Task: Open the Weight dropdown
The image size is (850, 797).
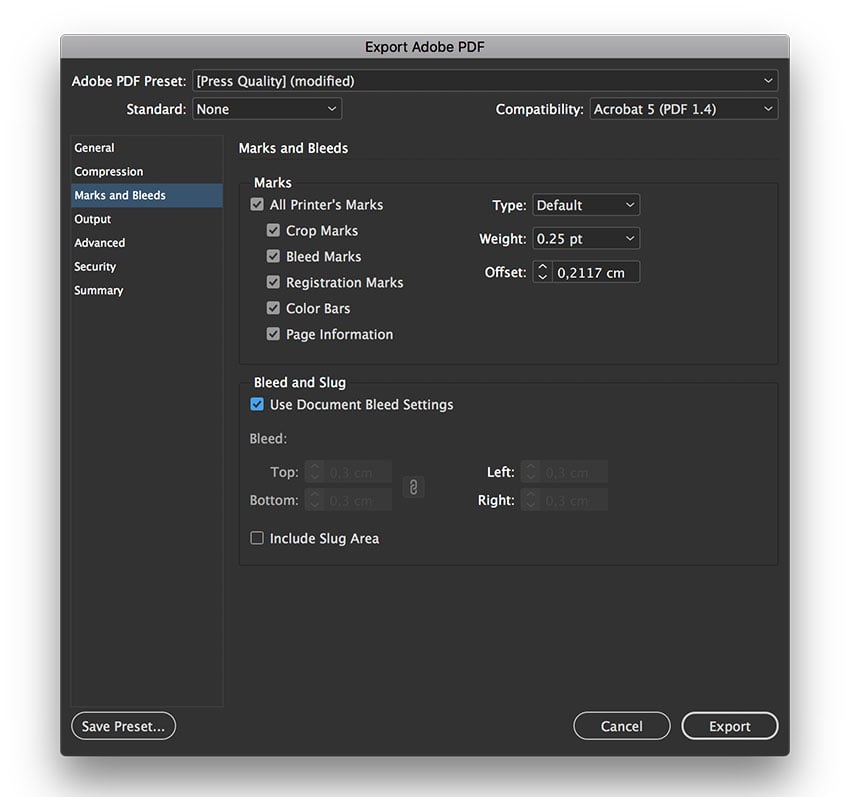Action: [586, 238]
